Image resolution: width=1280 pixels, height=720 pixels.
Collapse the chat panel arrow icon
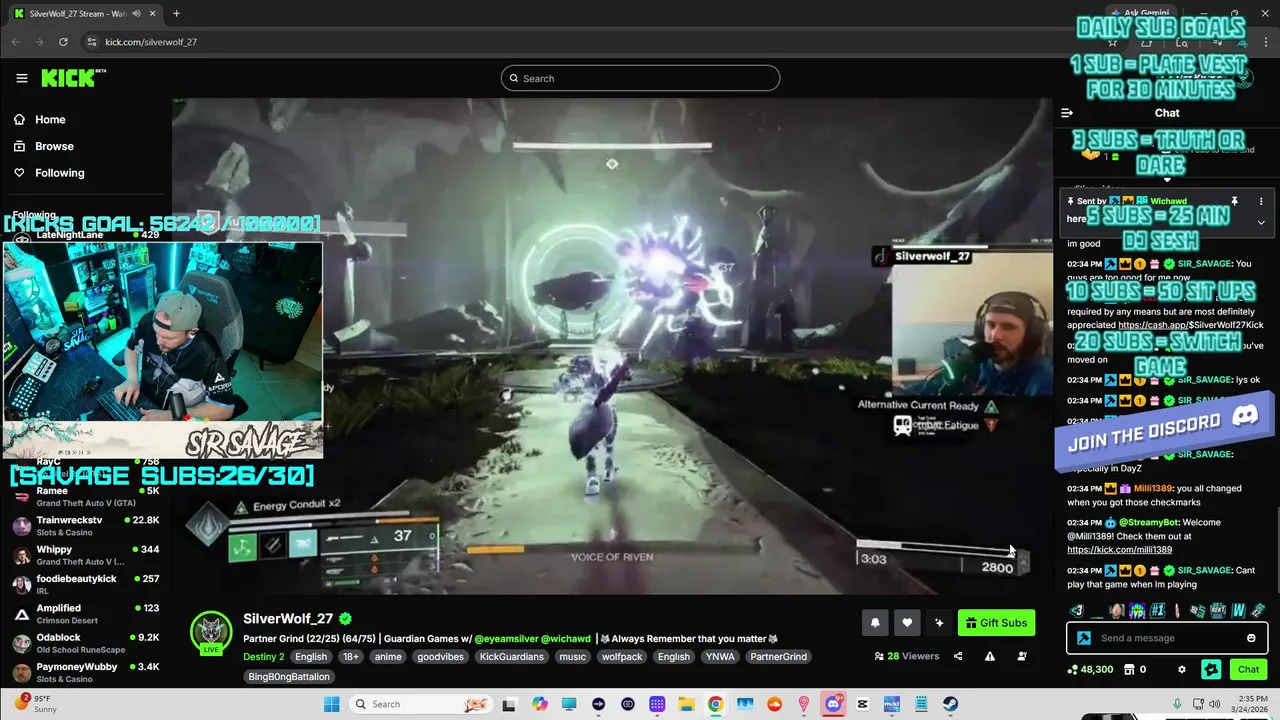coord(1067,113)
